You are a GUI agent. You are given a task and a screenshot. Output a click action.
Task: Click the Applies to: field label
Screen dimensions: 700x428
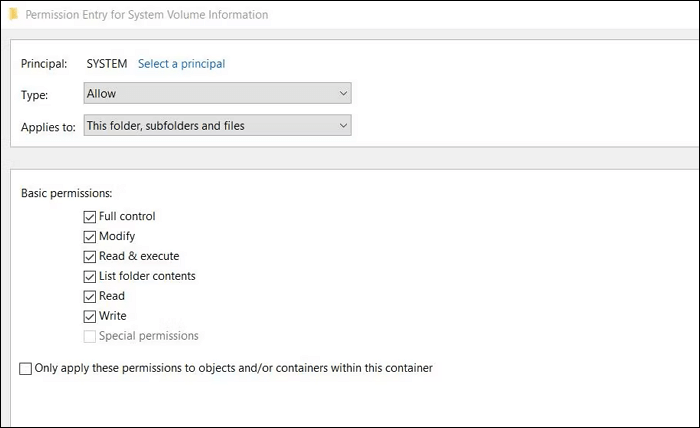[48, 127]
